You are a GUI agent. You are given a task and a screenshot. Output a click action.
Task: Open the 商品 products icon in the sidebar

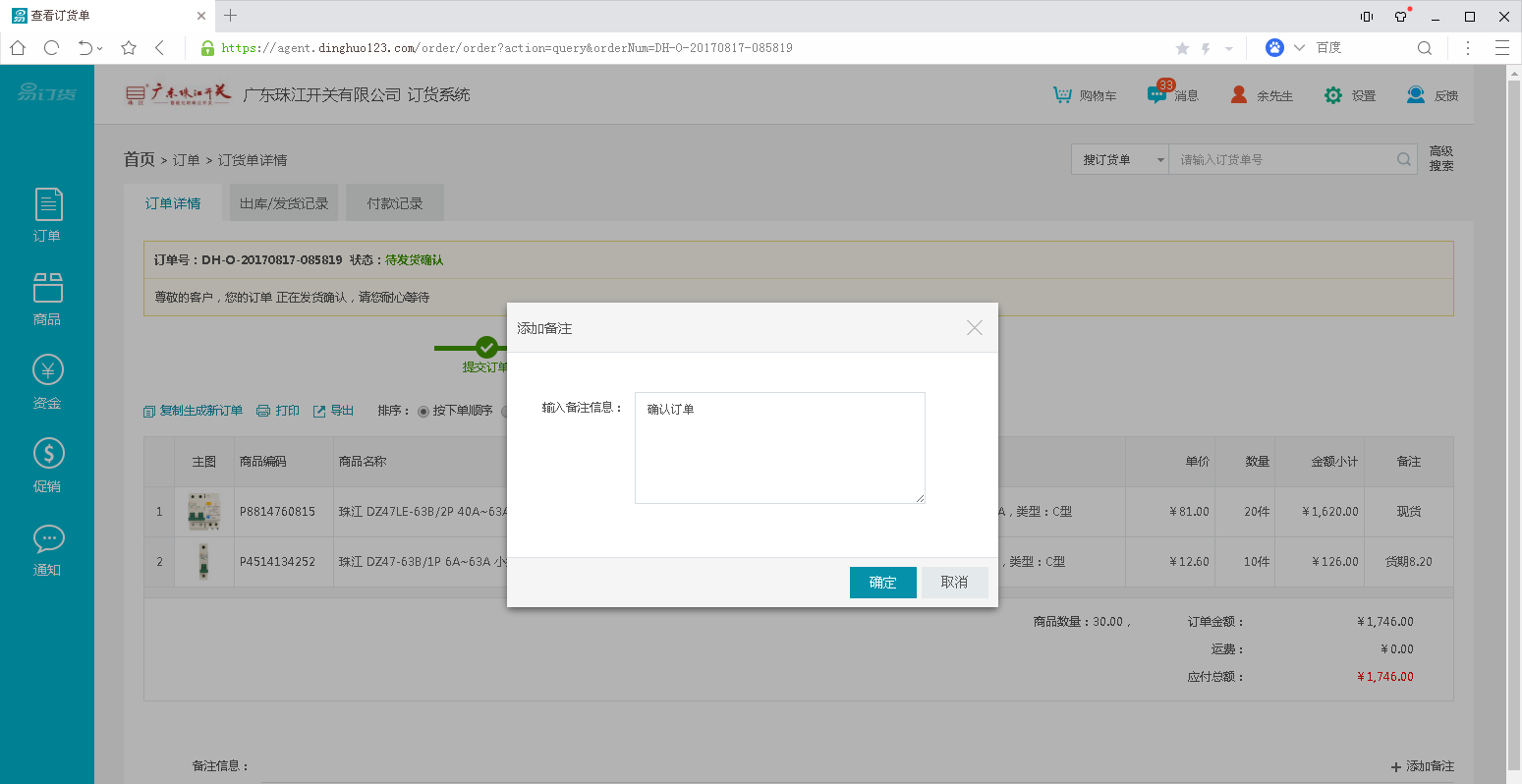tap(47, 299)
